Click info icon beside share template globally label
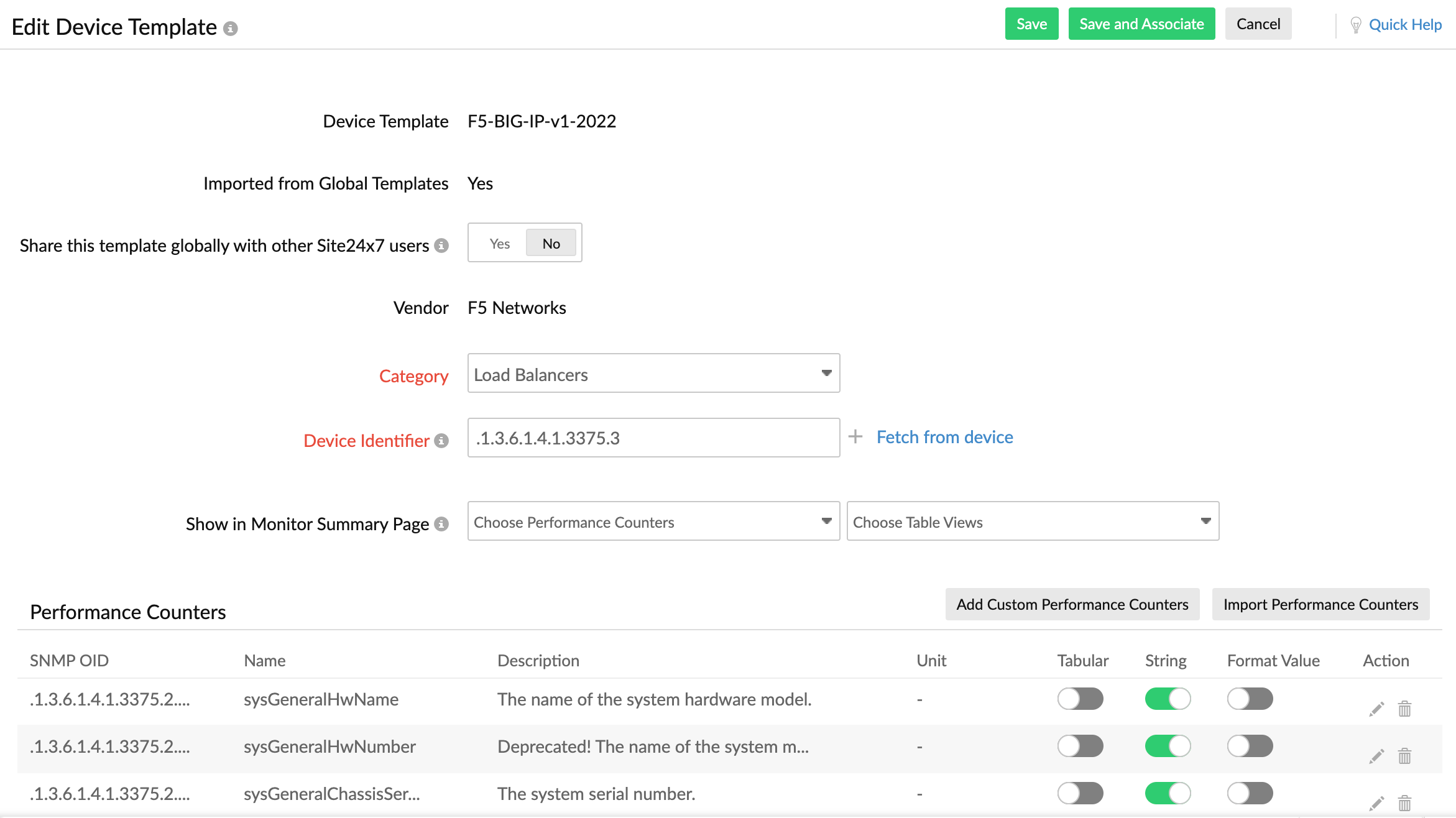 pyautogui.click(x=441, y=246)
